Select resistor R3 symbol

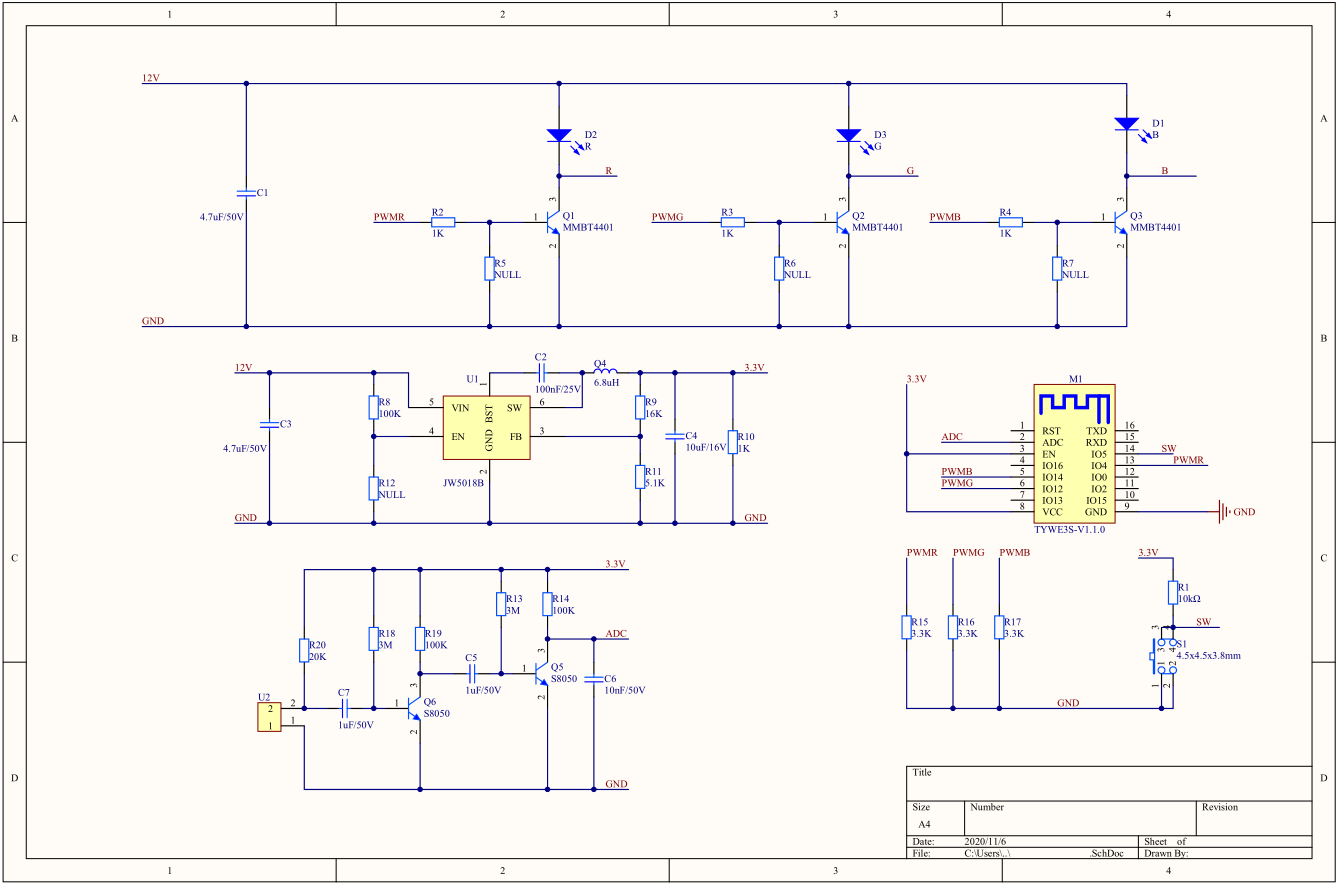pos(732,222)
